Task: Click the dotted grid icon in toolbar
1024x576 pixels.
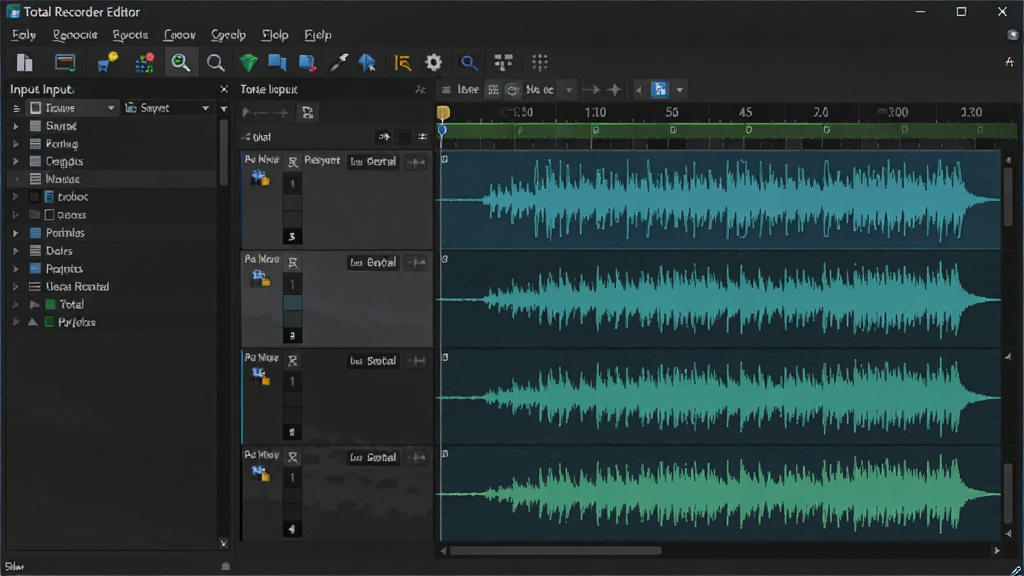Action: click(x=539, y=63)
